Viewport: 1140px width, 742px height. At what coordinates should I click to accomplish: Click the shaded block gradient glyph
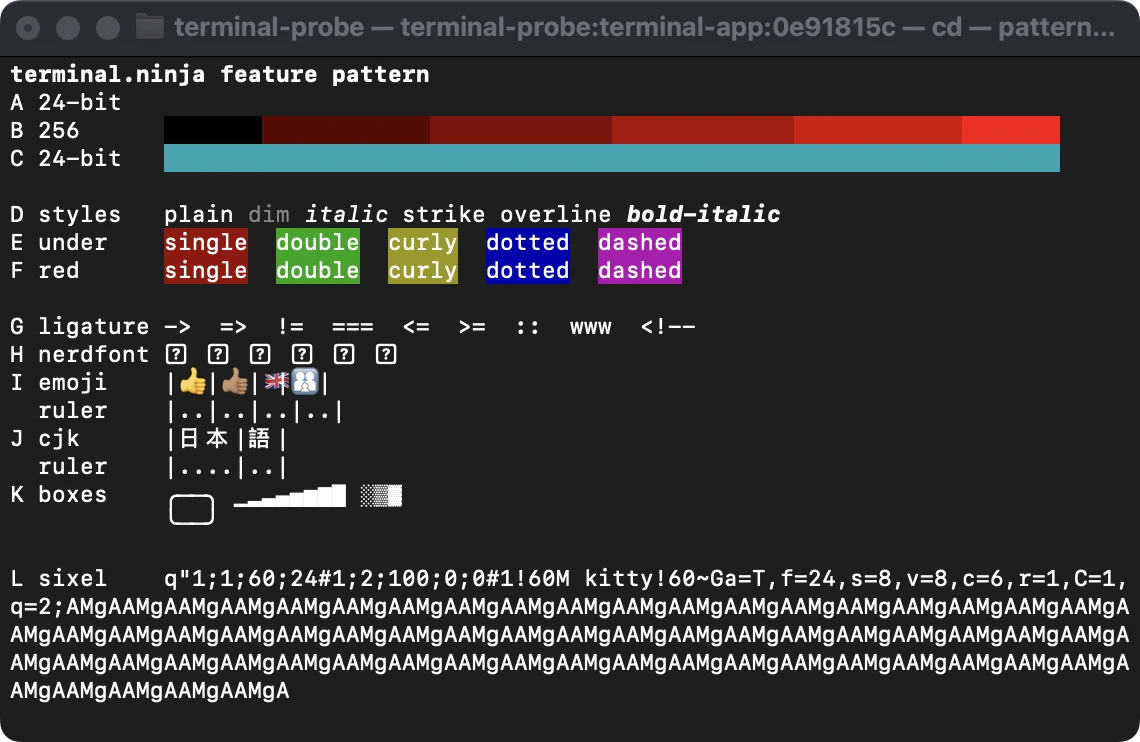381,496
